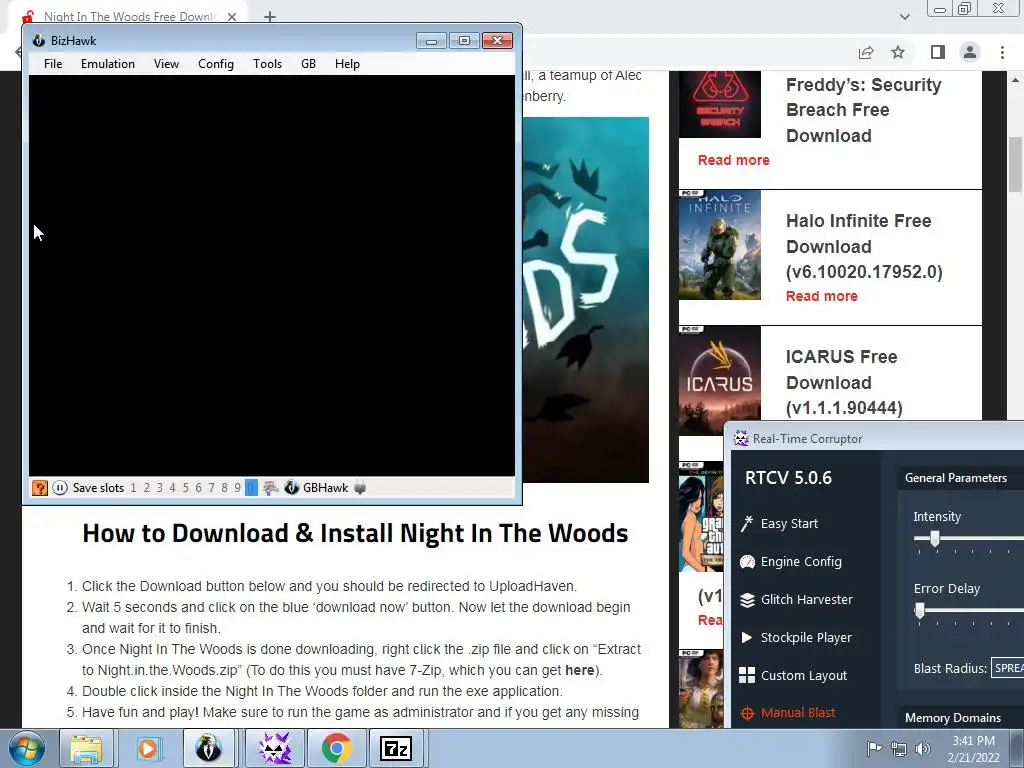
Task: Click the Custom Layout grid icon
Action: coord(746,675)
